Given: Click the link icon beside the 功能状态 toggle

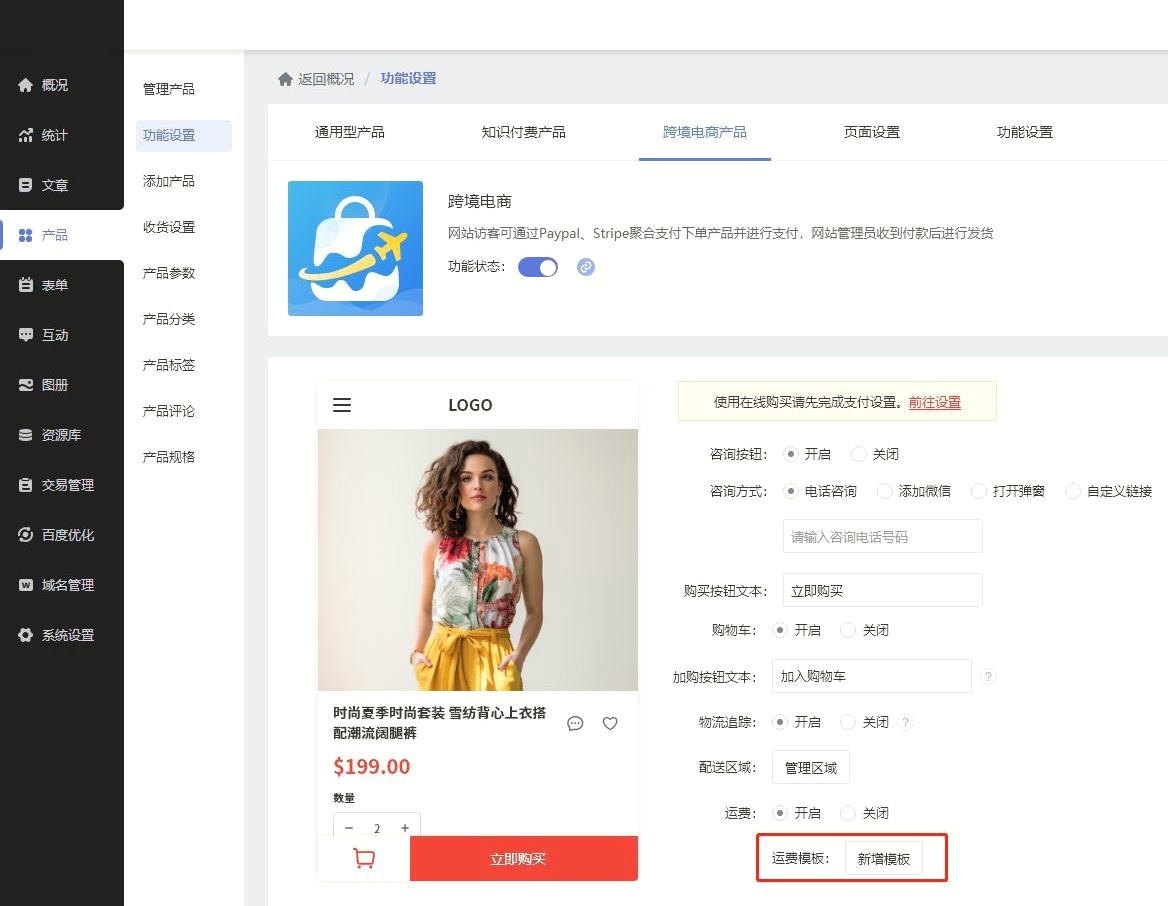Looking at the screenshot, I should (585, 267).
